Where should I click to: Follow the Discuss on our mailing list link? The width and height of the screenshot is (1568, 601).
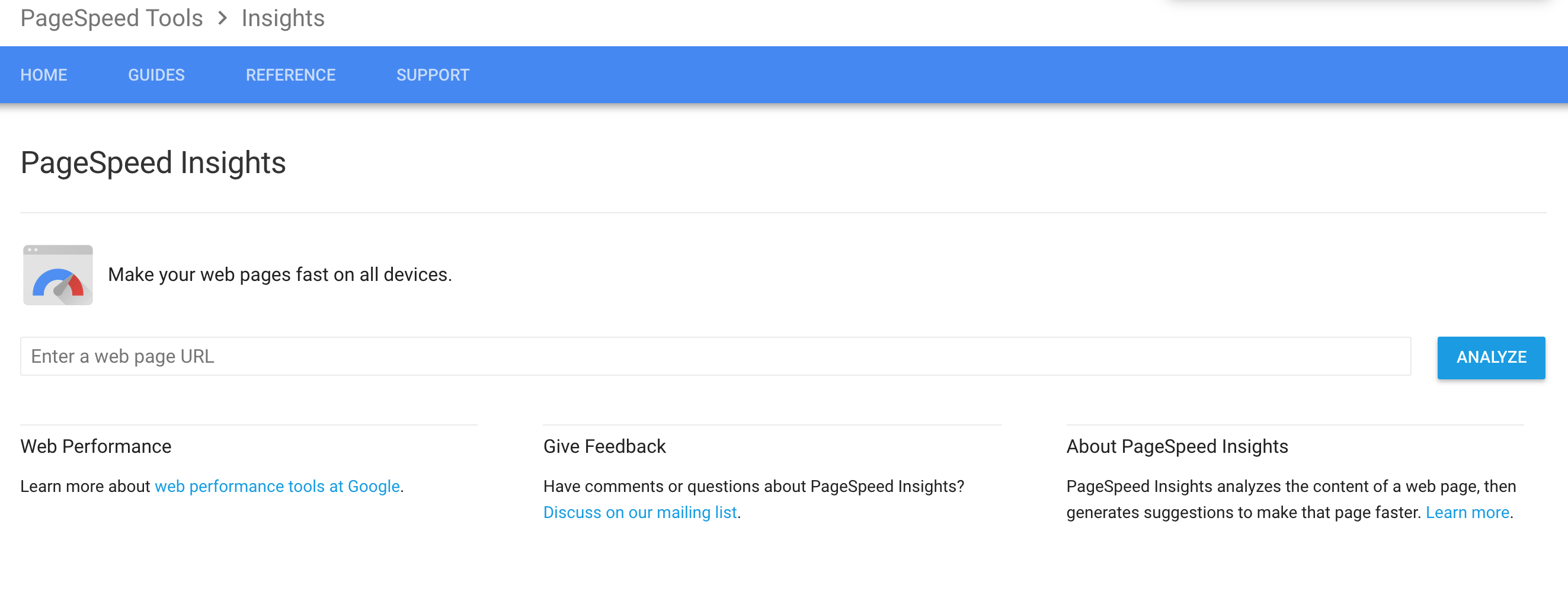(640, 513)
